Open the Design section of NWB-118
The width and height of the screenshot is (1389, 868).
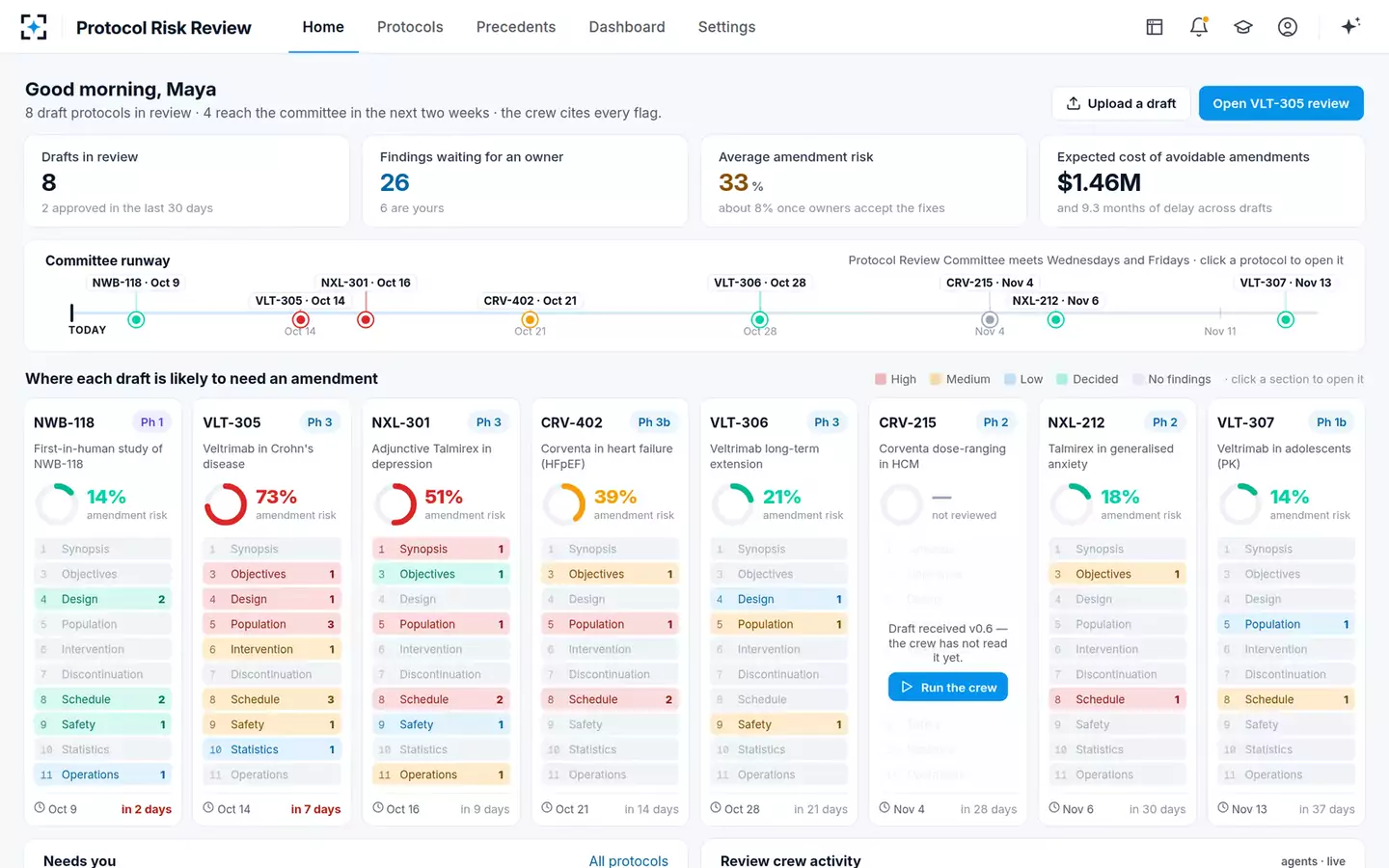(103, 599)
